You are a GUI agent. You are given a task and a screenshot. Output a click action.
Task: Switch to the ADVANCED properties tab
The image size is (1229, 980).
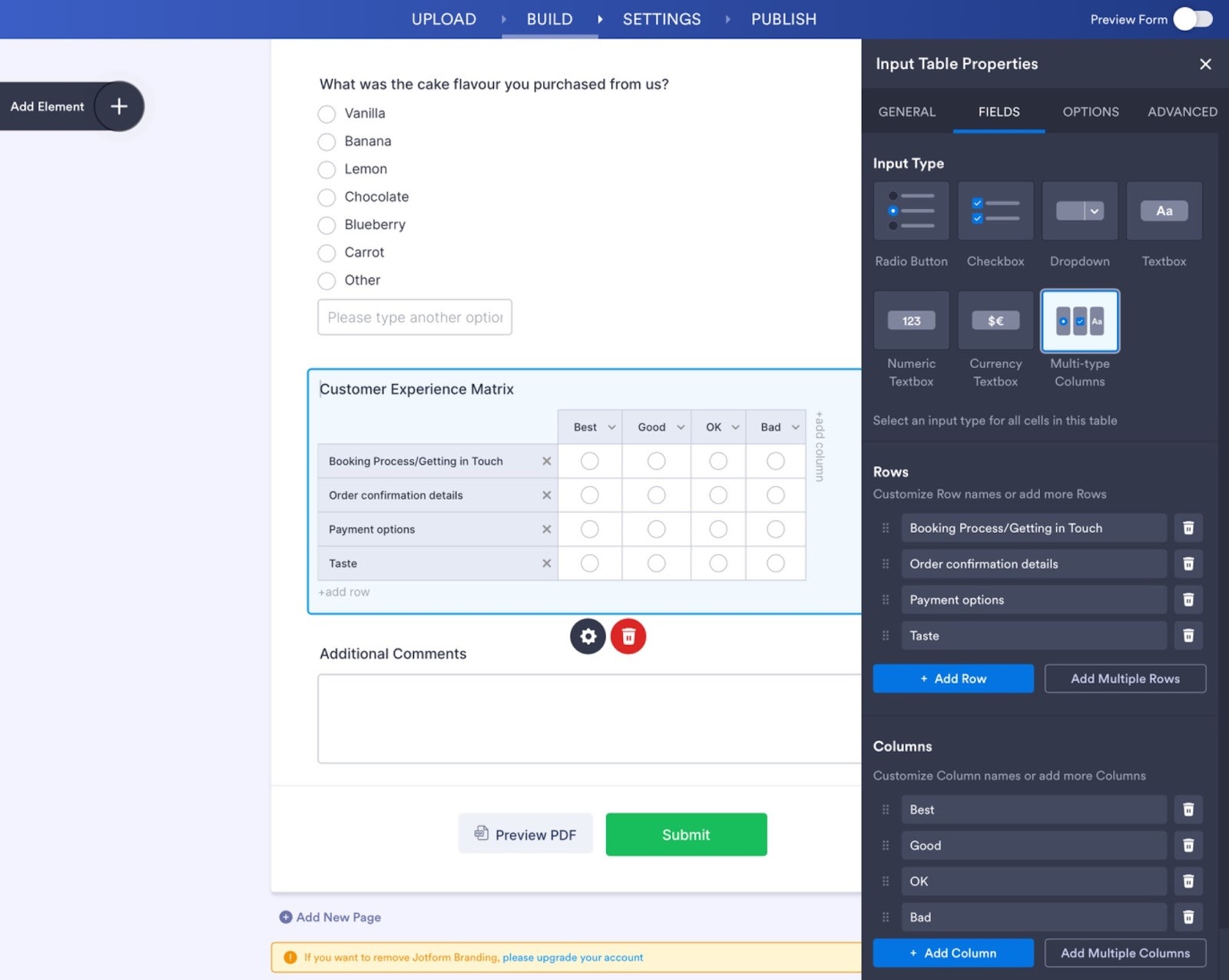pos(1182,112)
